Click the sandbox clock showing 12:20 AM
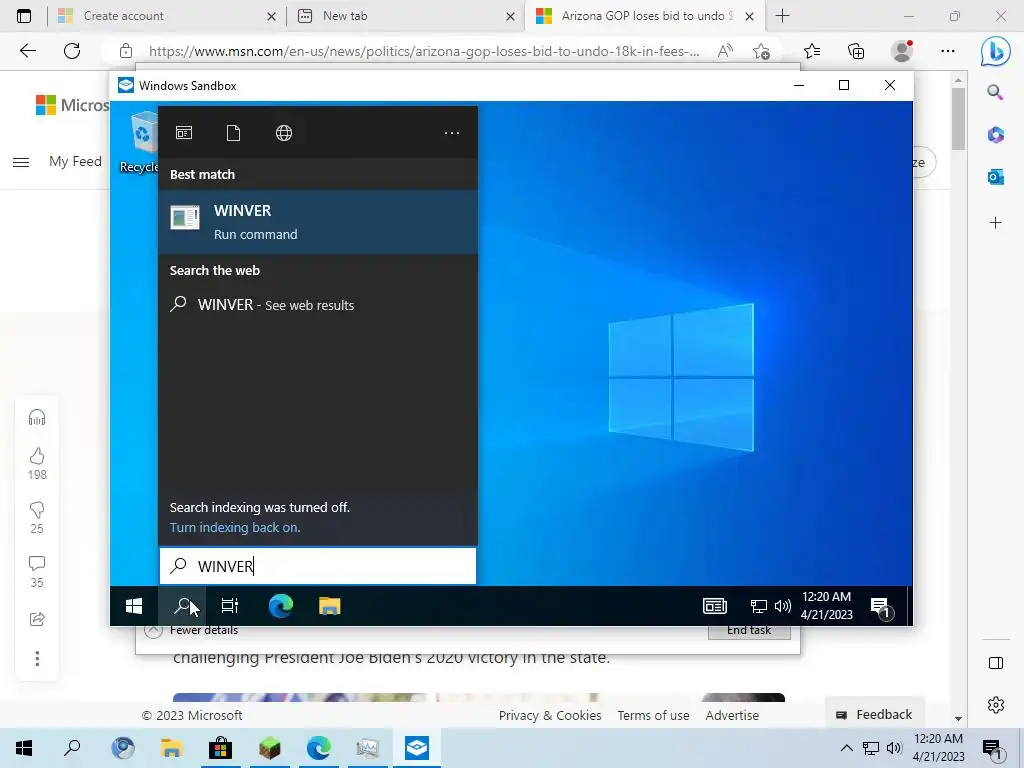Screen dimensions: 1024x768 coord(827,605)
